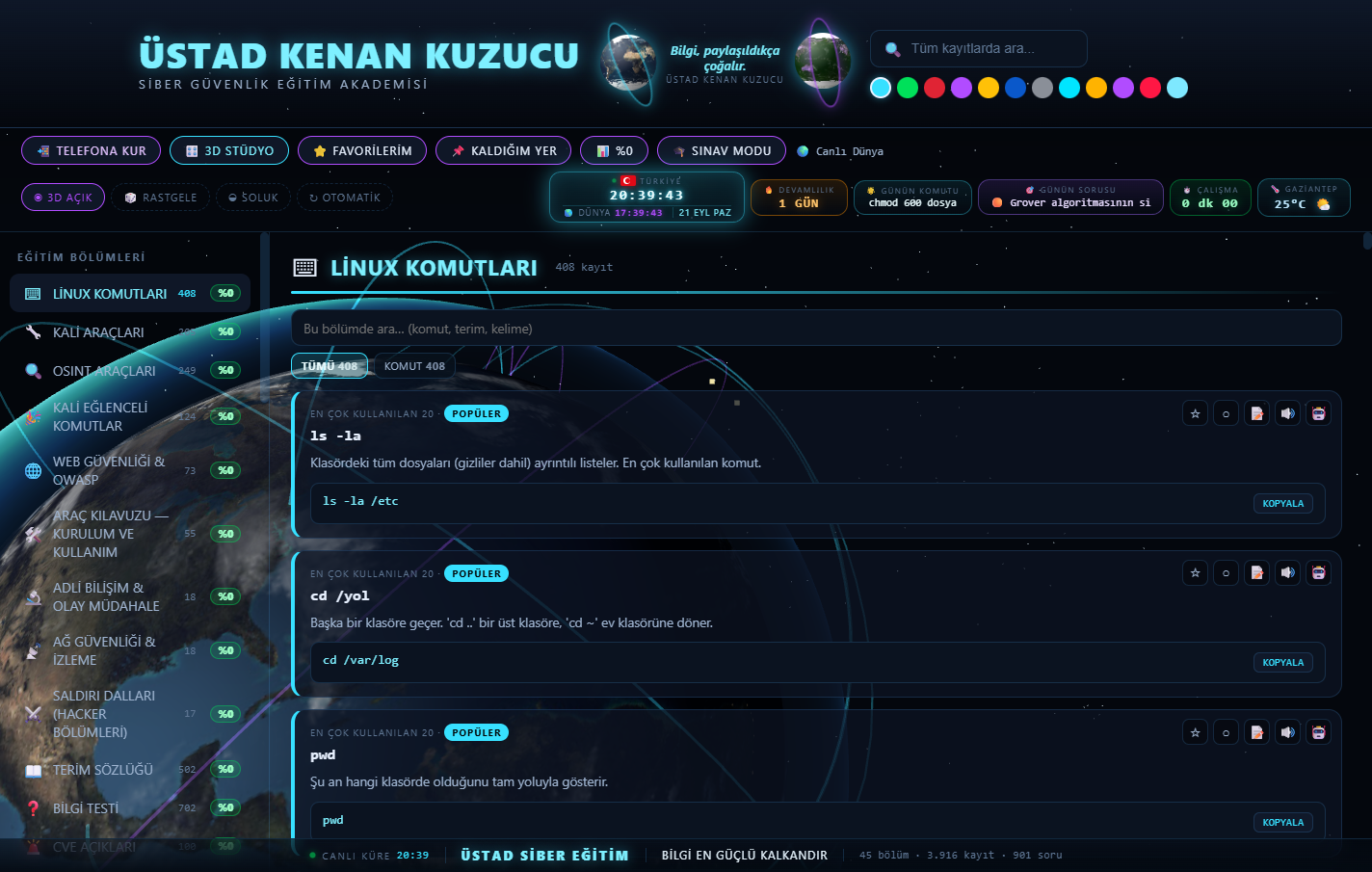Click the rotating globe left of the slogan
The height and width of the screenshot is (872, 1372).
[630, 61]
